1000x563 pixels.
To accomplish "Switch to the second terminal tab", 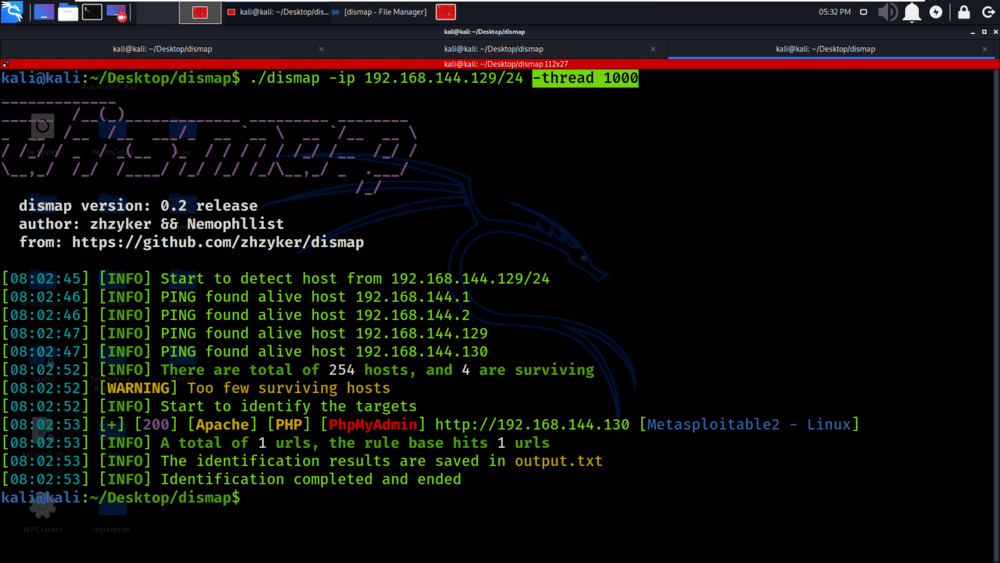I will 494,49.
